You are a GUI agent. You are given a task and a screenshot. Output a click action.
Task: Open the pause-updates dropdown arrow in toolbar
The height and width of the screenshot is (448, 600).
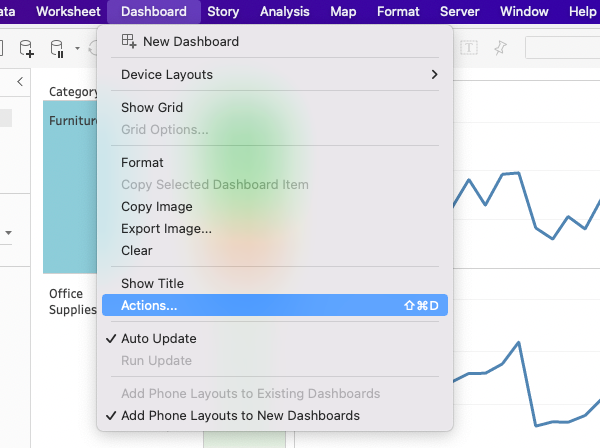point(77,48)
